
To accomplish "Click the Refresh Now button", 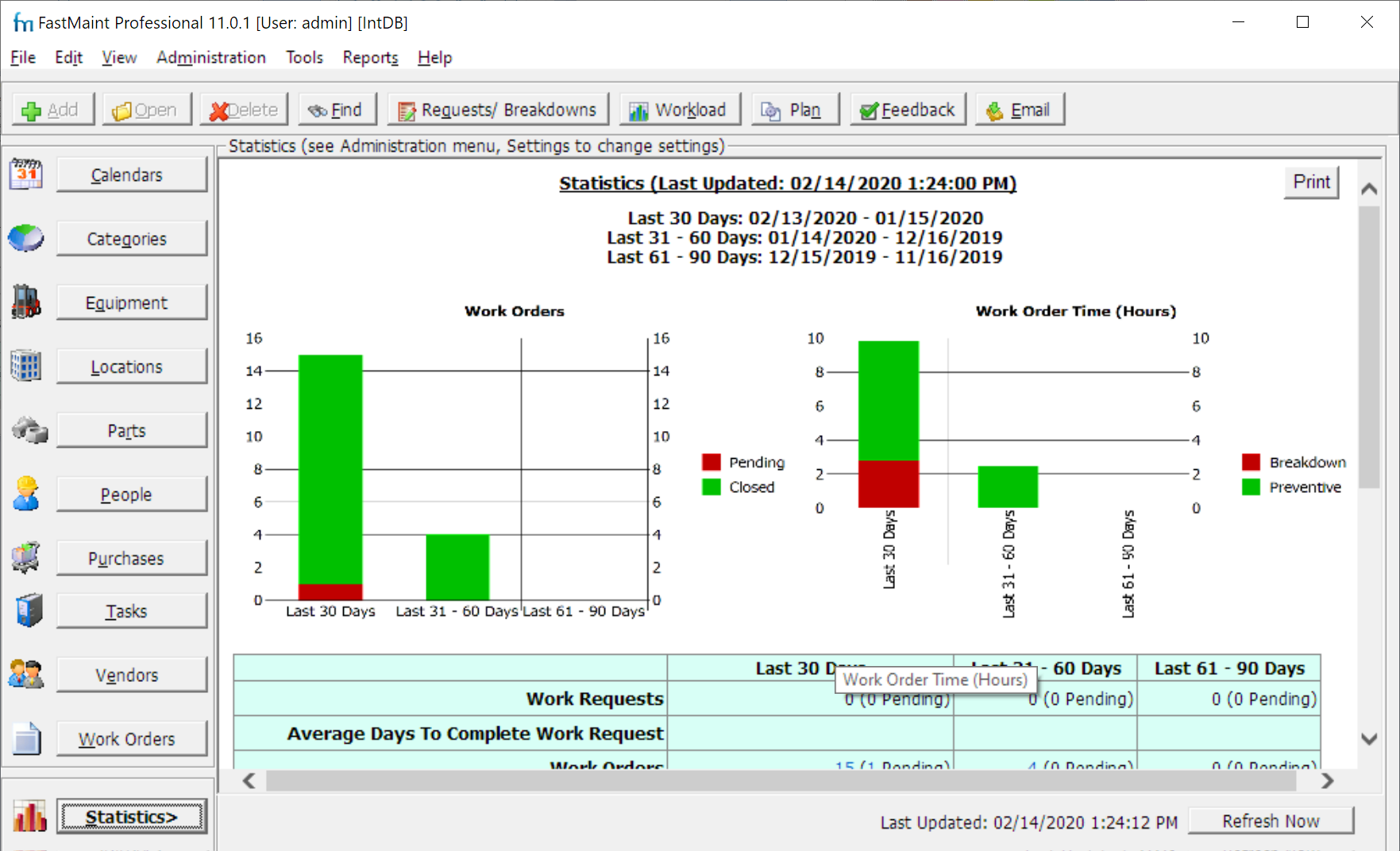I will (x=1270, y=821).
